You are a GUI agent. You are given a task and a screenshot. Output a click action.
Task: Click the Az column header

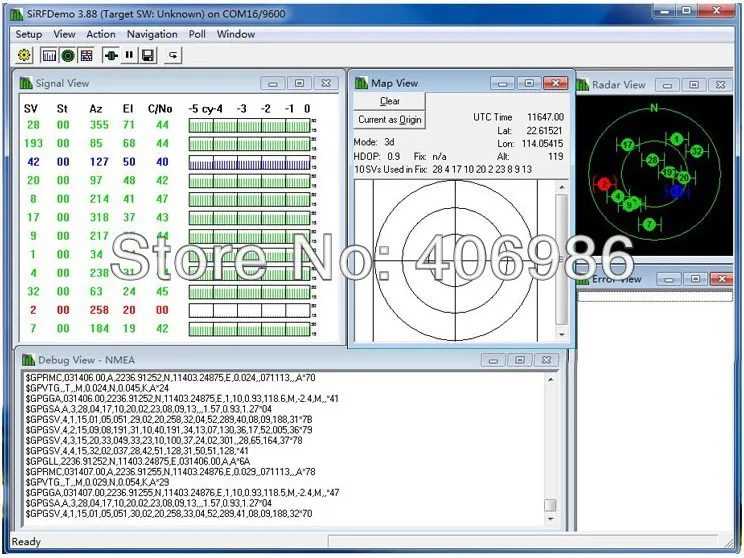[96, 109]
